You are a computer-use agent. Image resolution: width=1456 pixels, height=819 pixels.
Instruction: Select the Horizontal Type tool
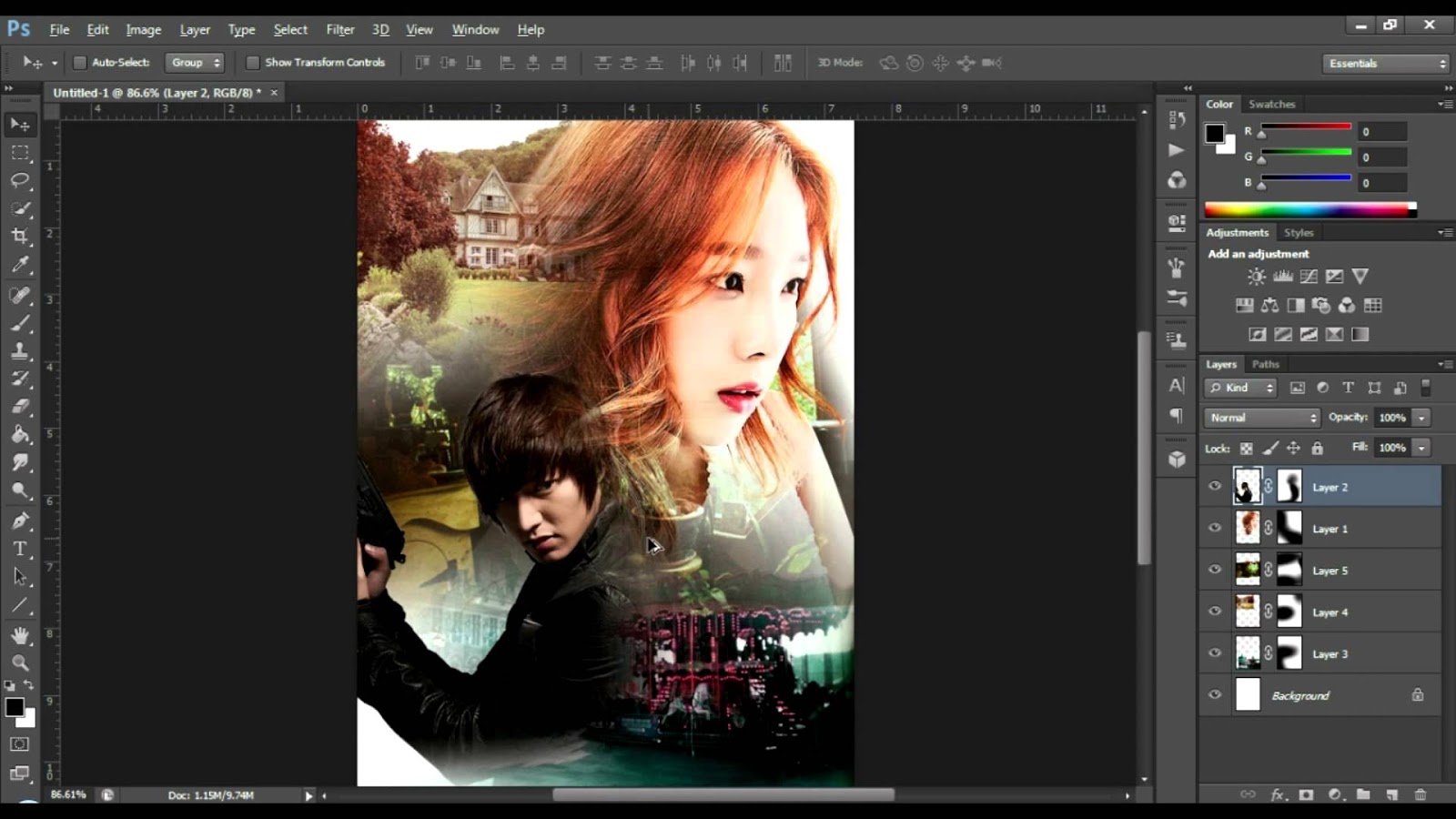coord(20,549)
